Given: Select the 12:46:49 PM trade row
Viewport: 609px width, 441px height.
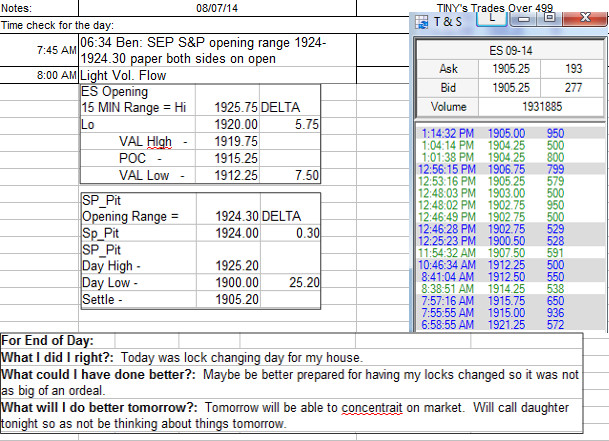Looking at the screenshot, I should (510, 217).
